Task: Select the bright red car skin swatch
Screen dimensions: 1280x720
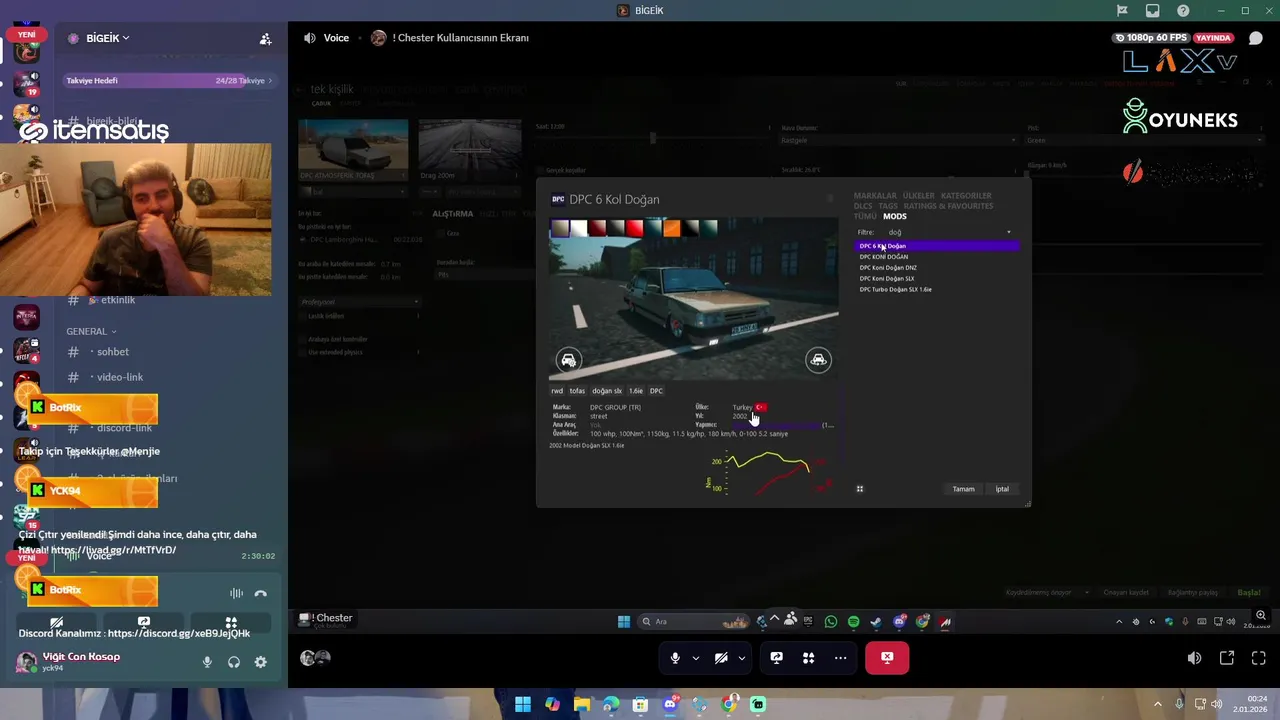Action: click(634, 228)
